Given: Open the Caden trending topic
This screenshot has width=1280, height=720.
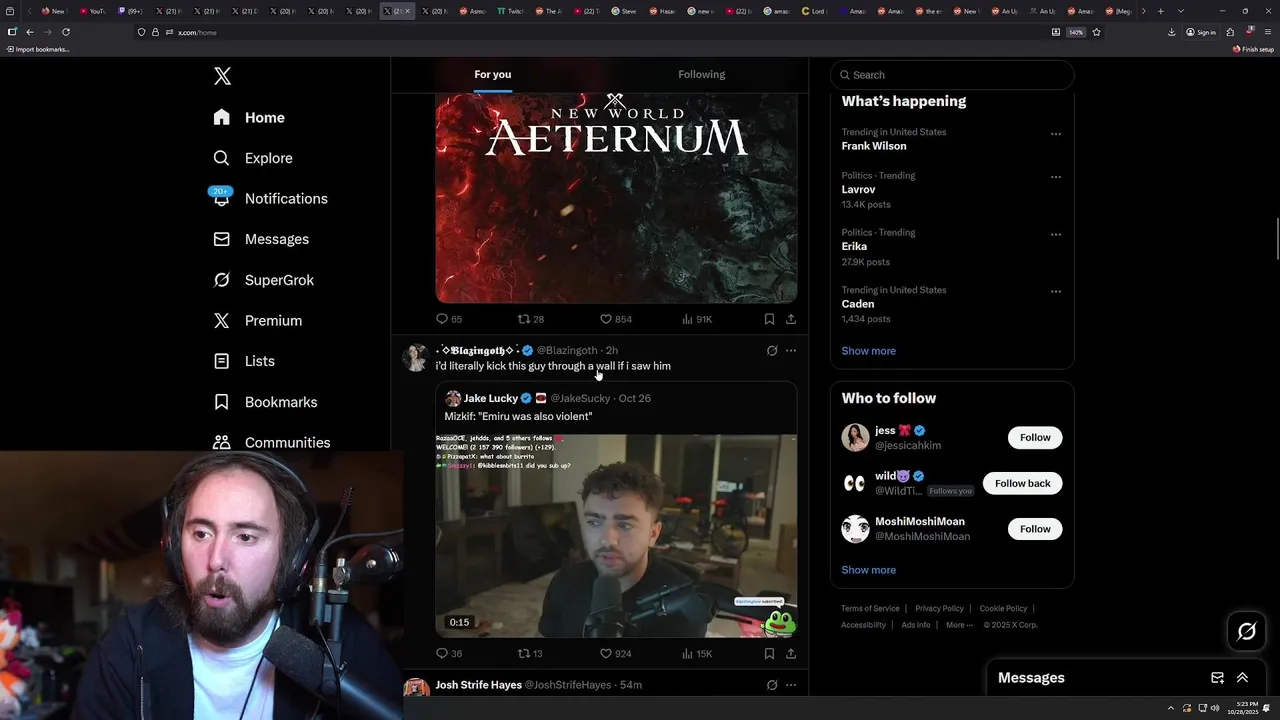Looking at the screenshot, I should point(858,304).
